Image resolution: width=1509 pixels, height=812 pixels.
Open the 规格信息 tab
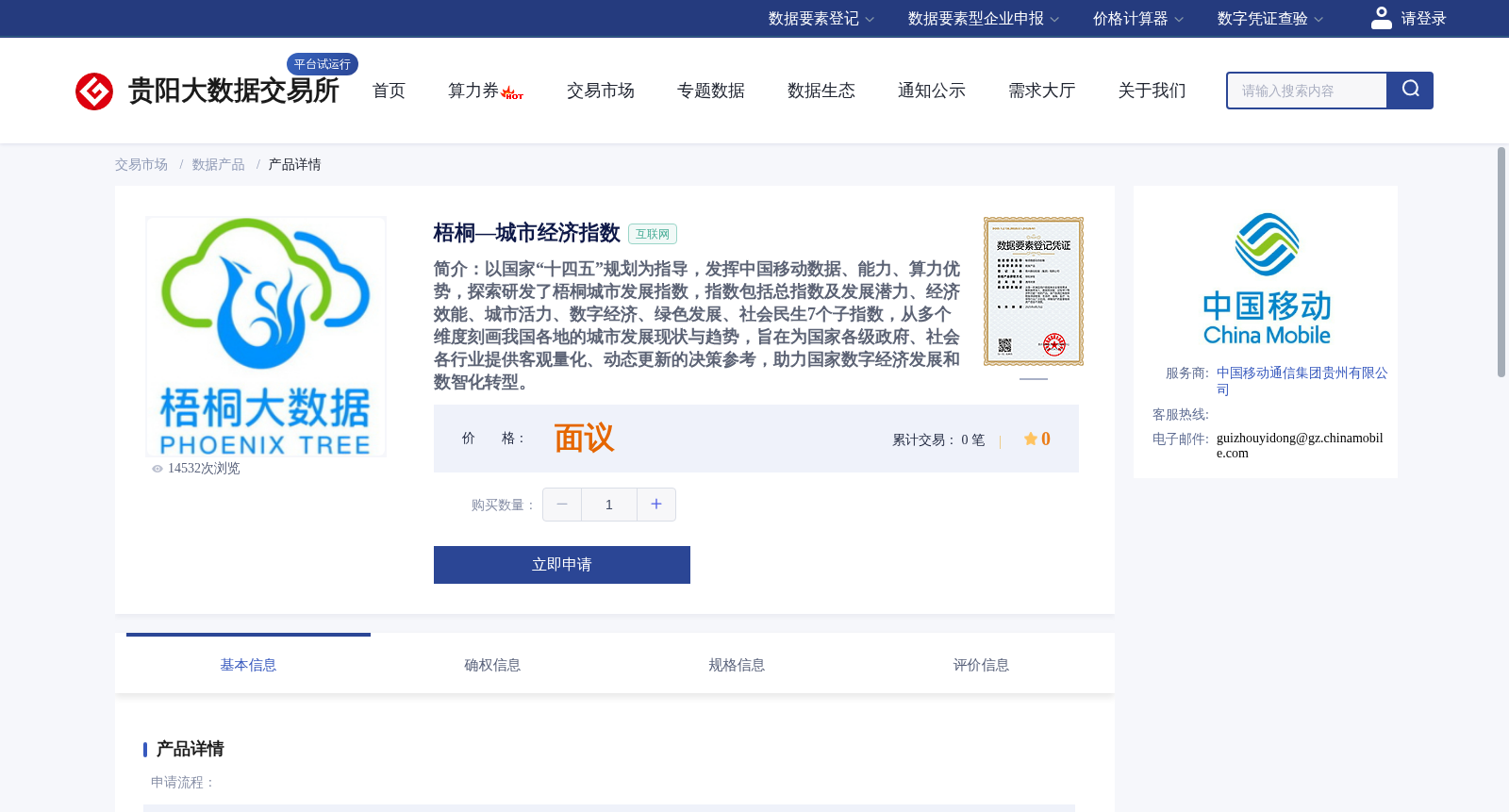(737, 665)
